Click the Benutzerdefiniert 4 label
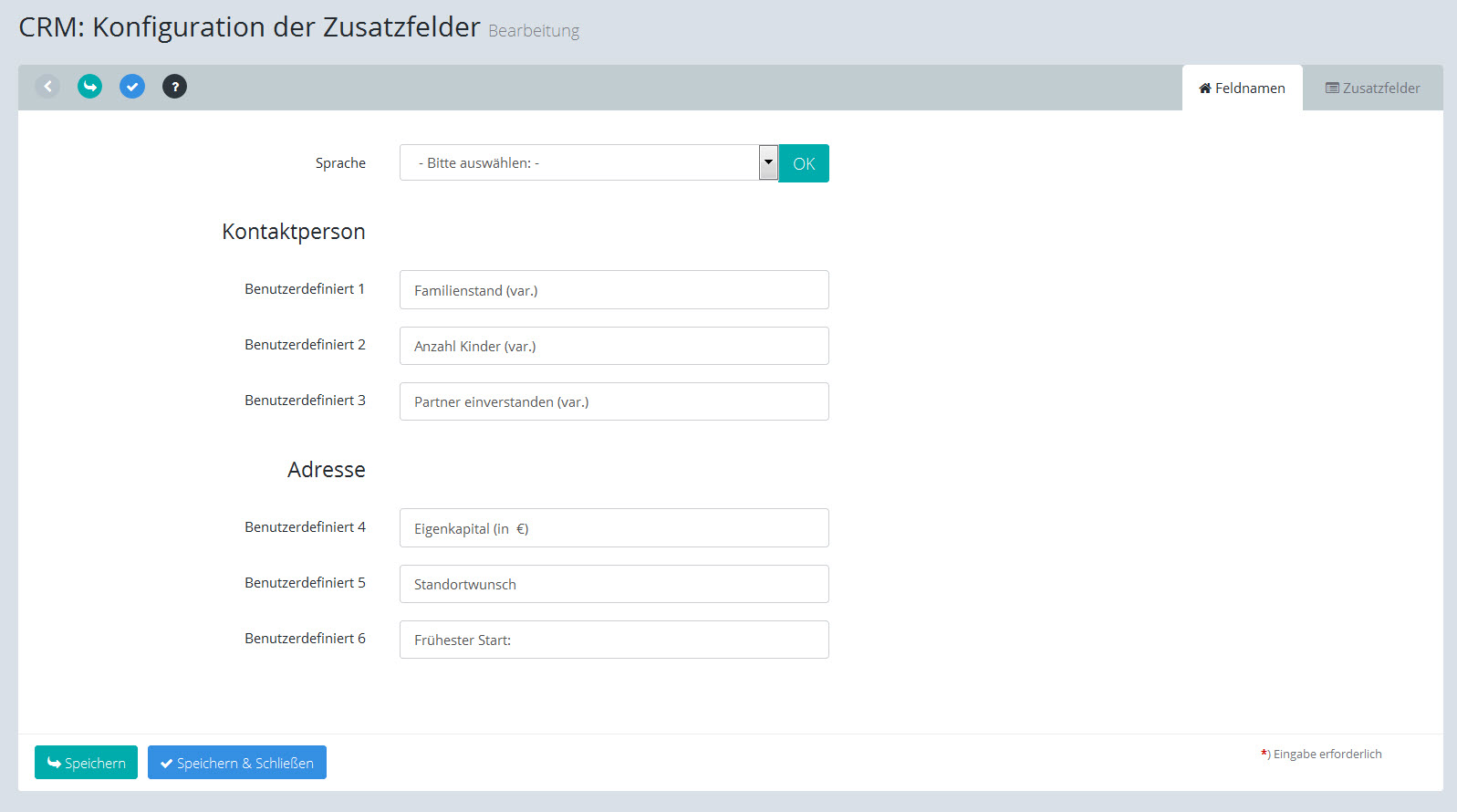Image resolution: width=1457 pixels, height=812 pixels. [x=305, y=527]
